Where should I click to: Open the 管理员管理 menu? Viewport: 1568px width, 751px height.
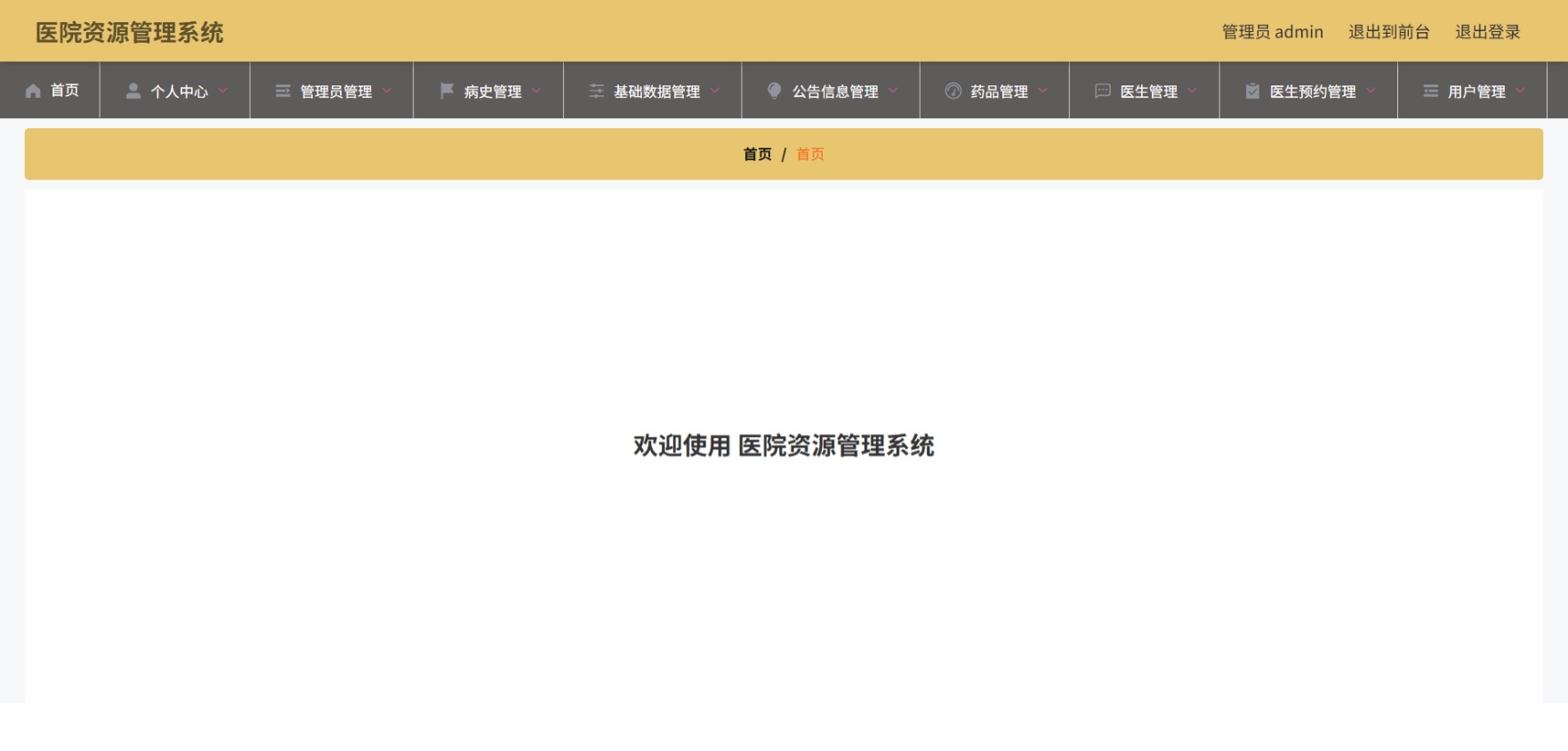[332, 91]
